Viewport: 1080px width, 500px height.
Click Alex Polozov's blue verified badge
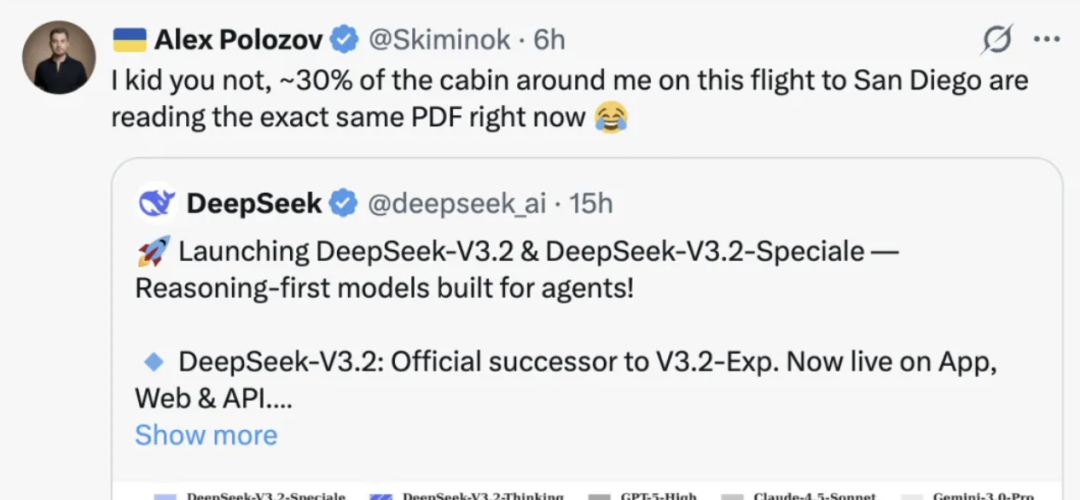344,40
